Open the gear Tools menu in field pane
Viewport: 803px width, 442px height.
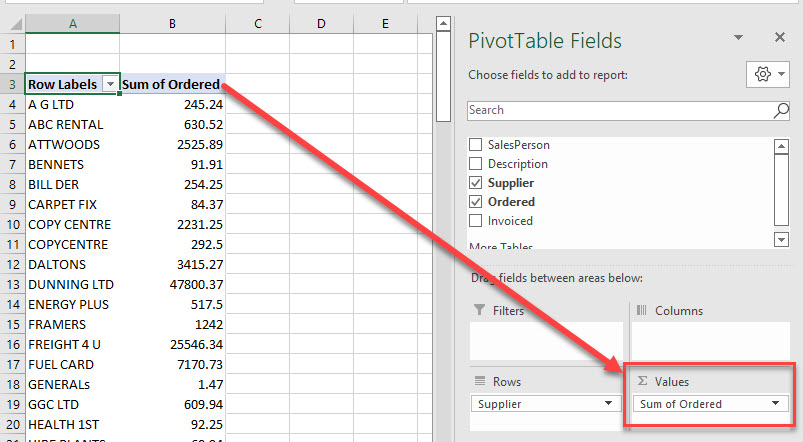click(767, 75)
